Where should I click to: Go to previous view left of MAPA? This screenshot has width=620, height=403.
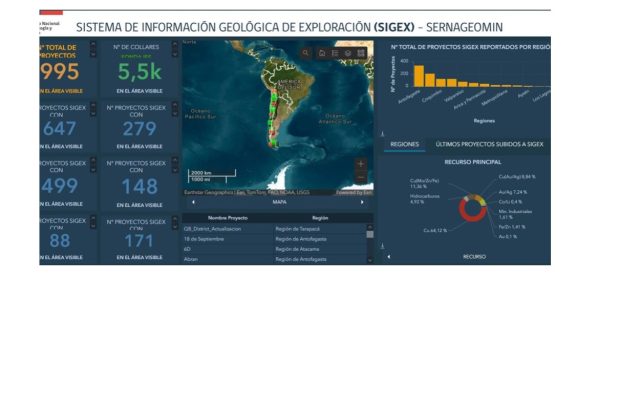pyautogui.click(x=193, y=202)
